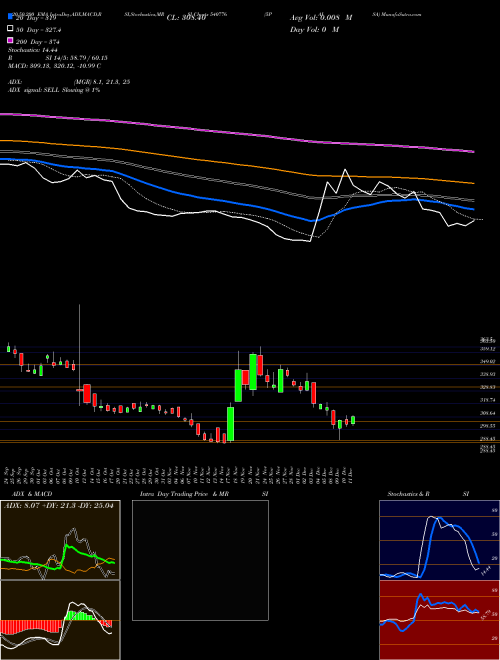Click the peak of the white price line
Screen dimensions: 500x660
(x=345, y=170)
